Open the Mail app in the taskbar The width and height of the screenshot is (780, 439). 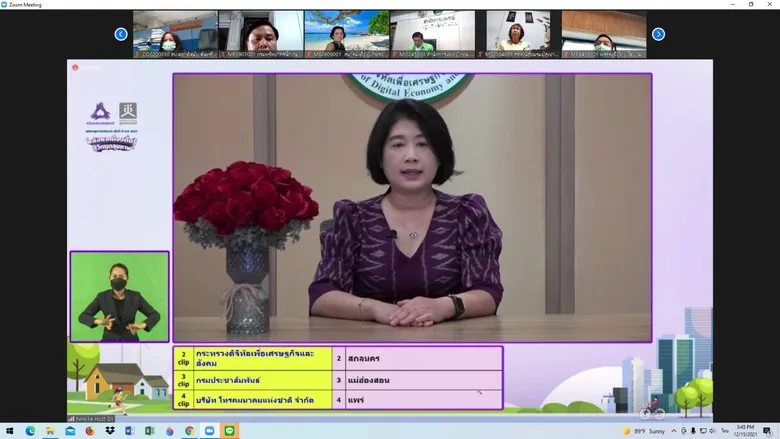tap(70, 431)
